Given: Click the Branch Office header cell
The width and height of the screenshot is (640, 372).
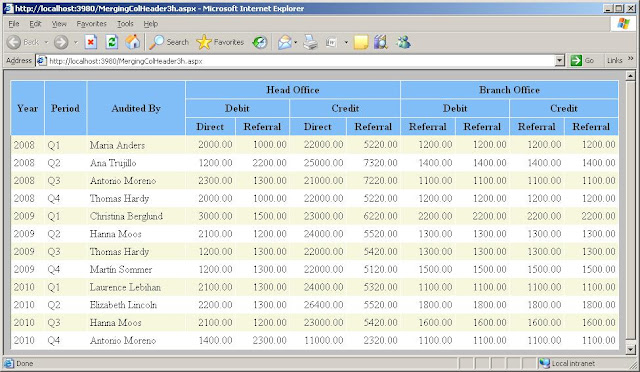Looking at the screenshot, I should click(509, 90).
